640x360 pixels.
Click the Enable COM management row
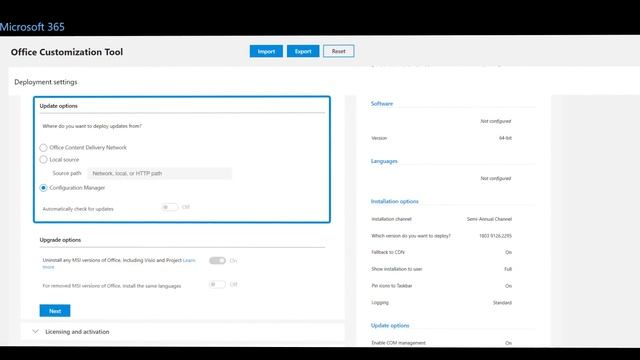pyautogui.click(x=441, y=343)
